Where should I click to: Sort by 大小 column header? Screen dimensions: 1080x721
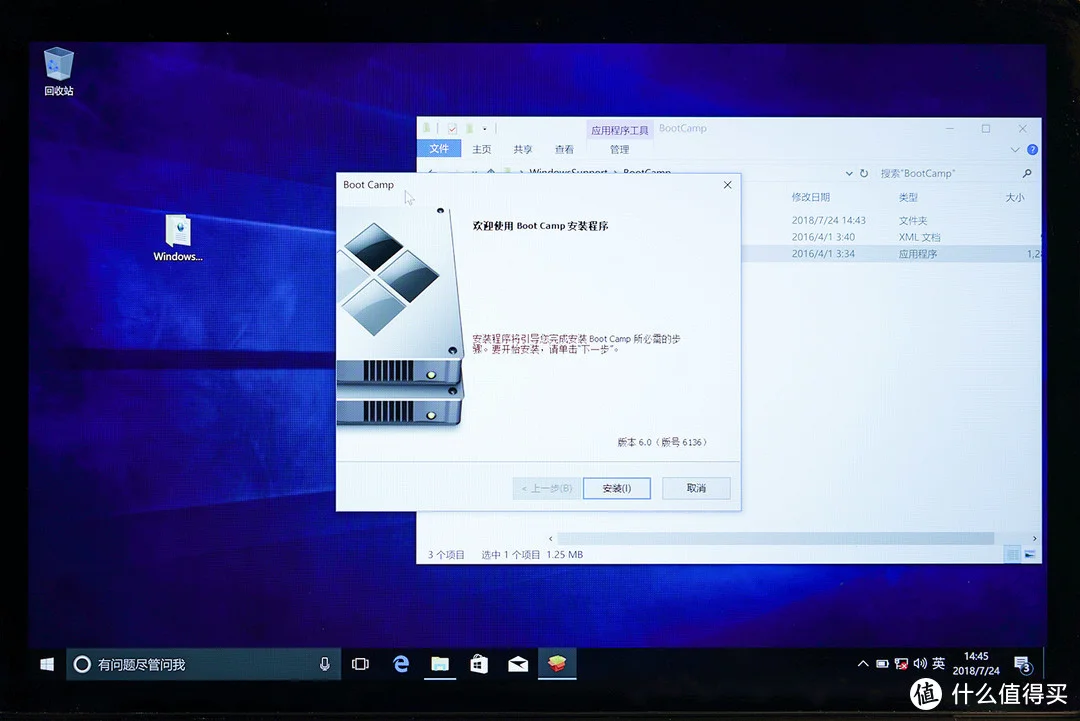coord(1015,198)
